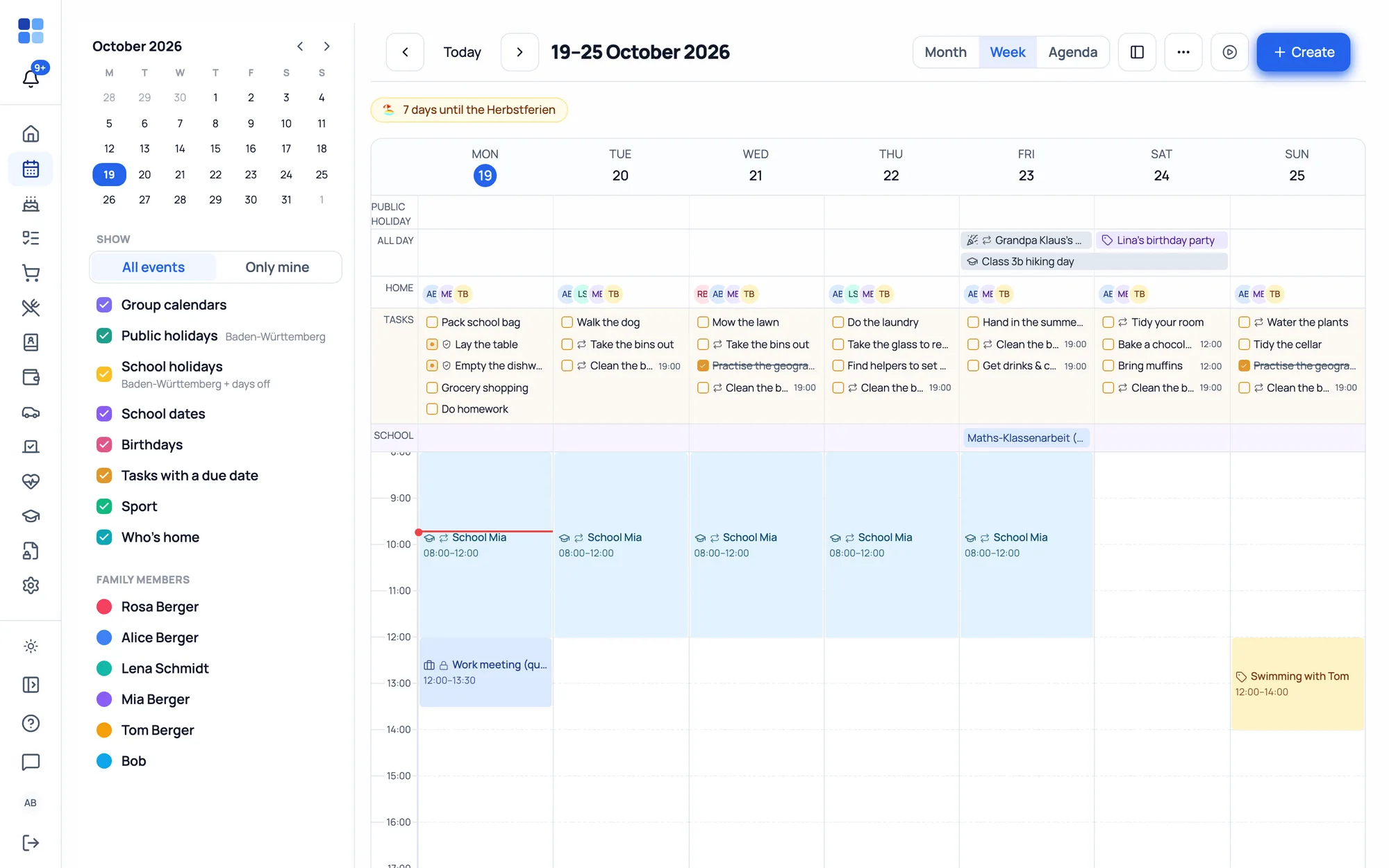Click the Today button
The image size is (1389, 868).
(x=462, y=52)
